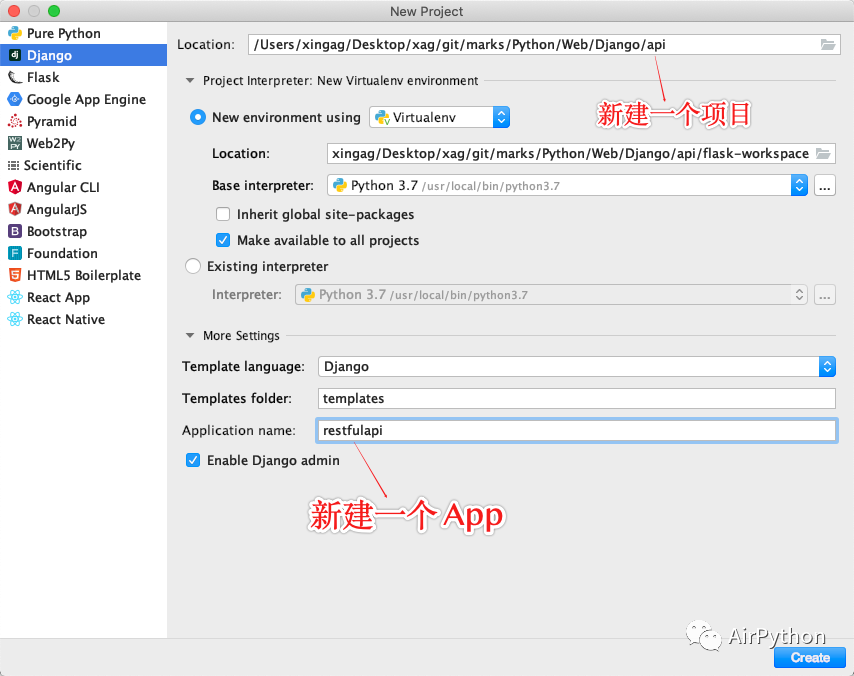854x676 pixels.
Task: Click the Scientific project icon
Action: pos(14,165)
